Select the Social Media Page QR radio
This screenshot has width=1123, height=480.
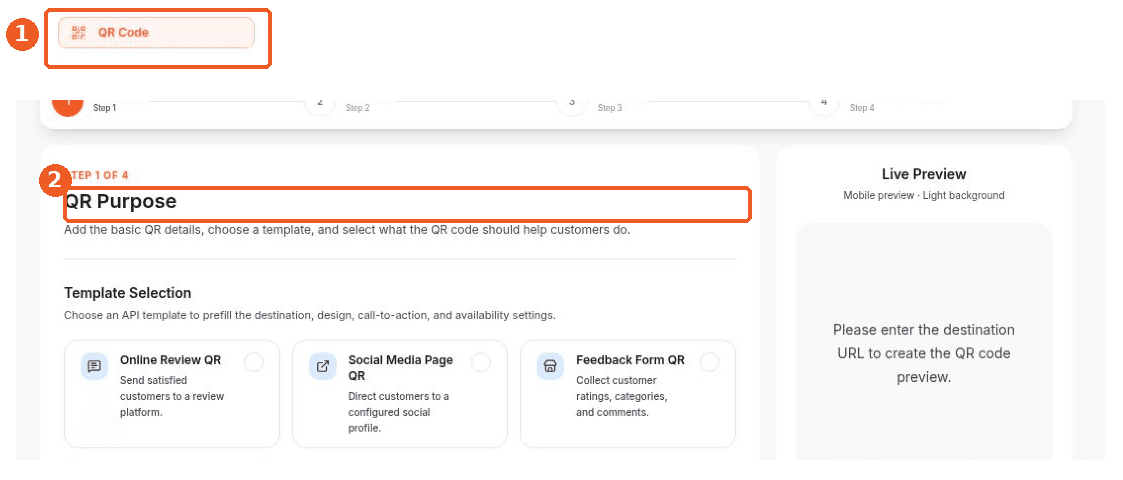click(481, 363)
